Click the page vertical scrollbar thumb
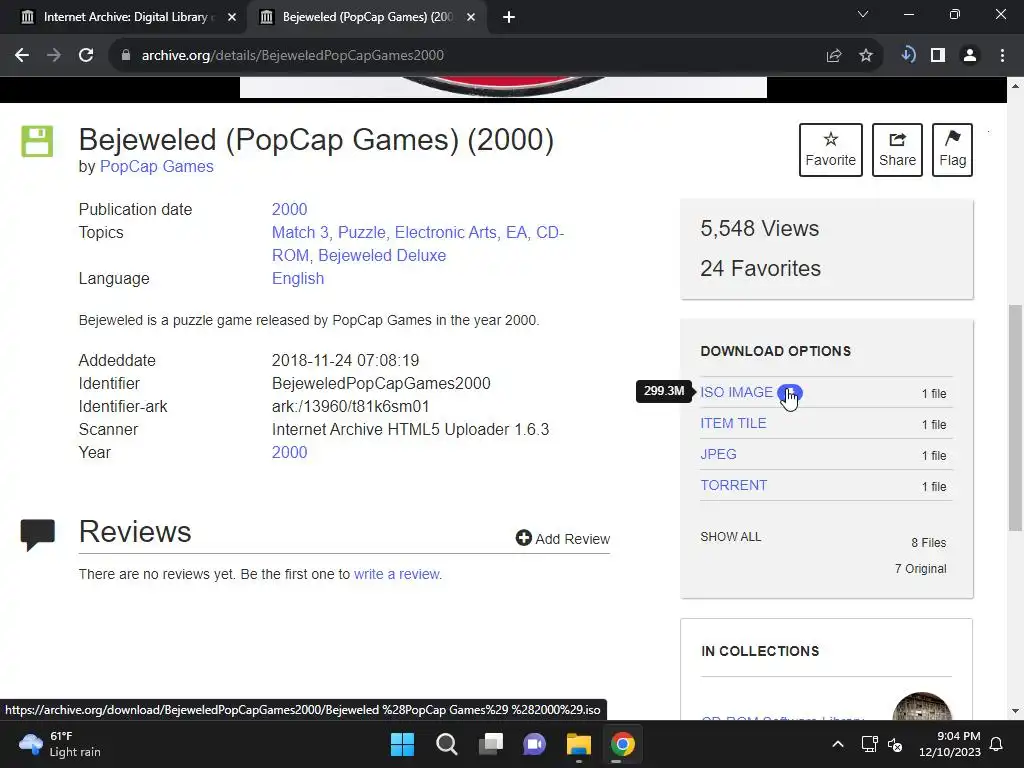The height and width of the screenshot is (768, 1024). [1015, 418]
